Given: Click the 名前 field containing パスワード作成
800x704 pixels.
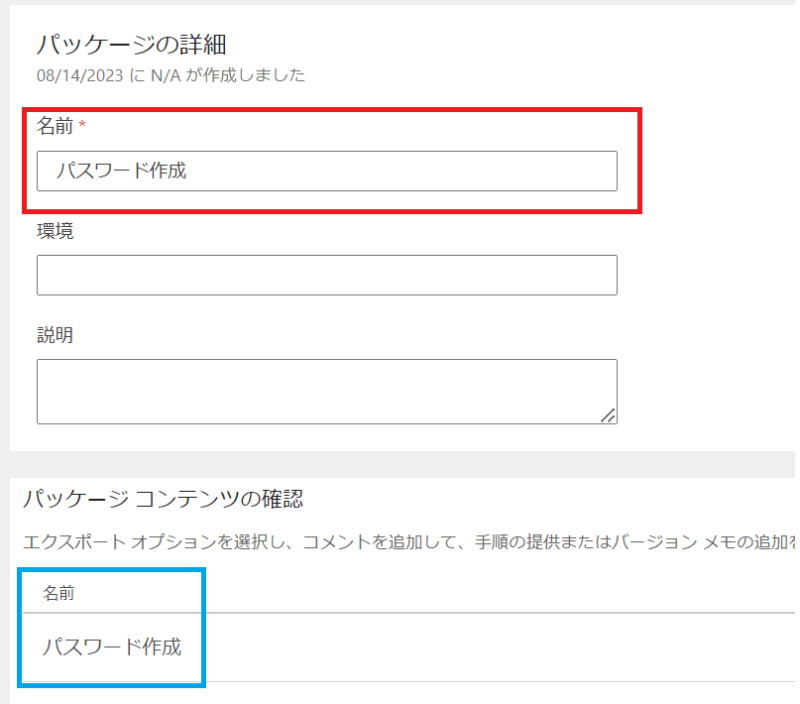Looking at the screenshot, I should click(x=326, y=171).
